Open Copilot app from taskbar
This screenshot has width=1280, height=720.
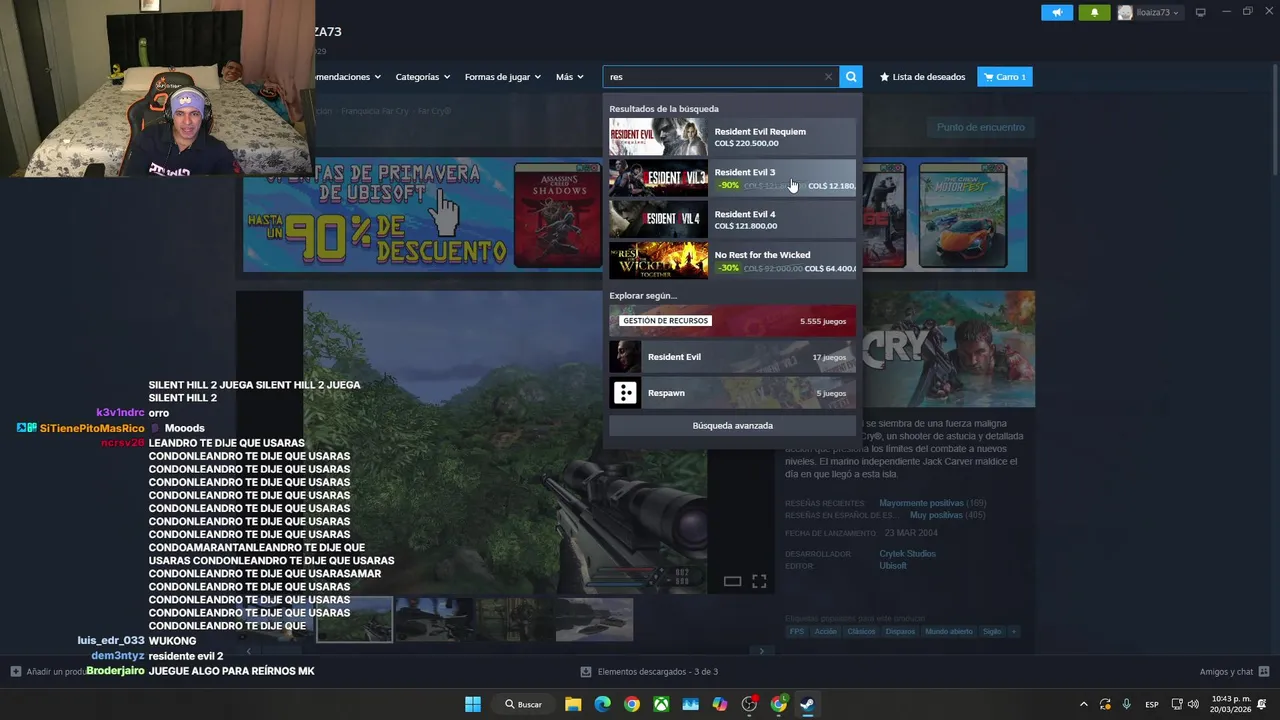(720, 704)
